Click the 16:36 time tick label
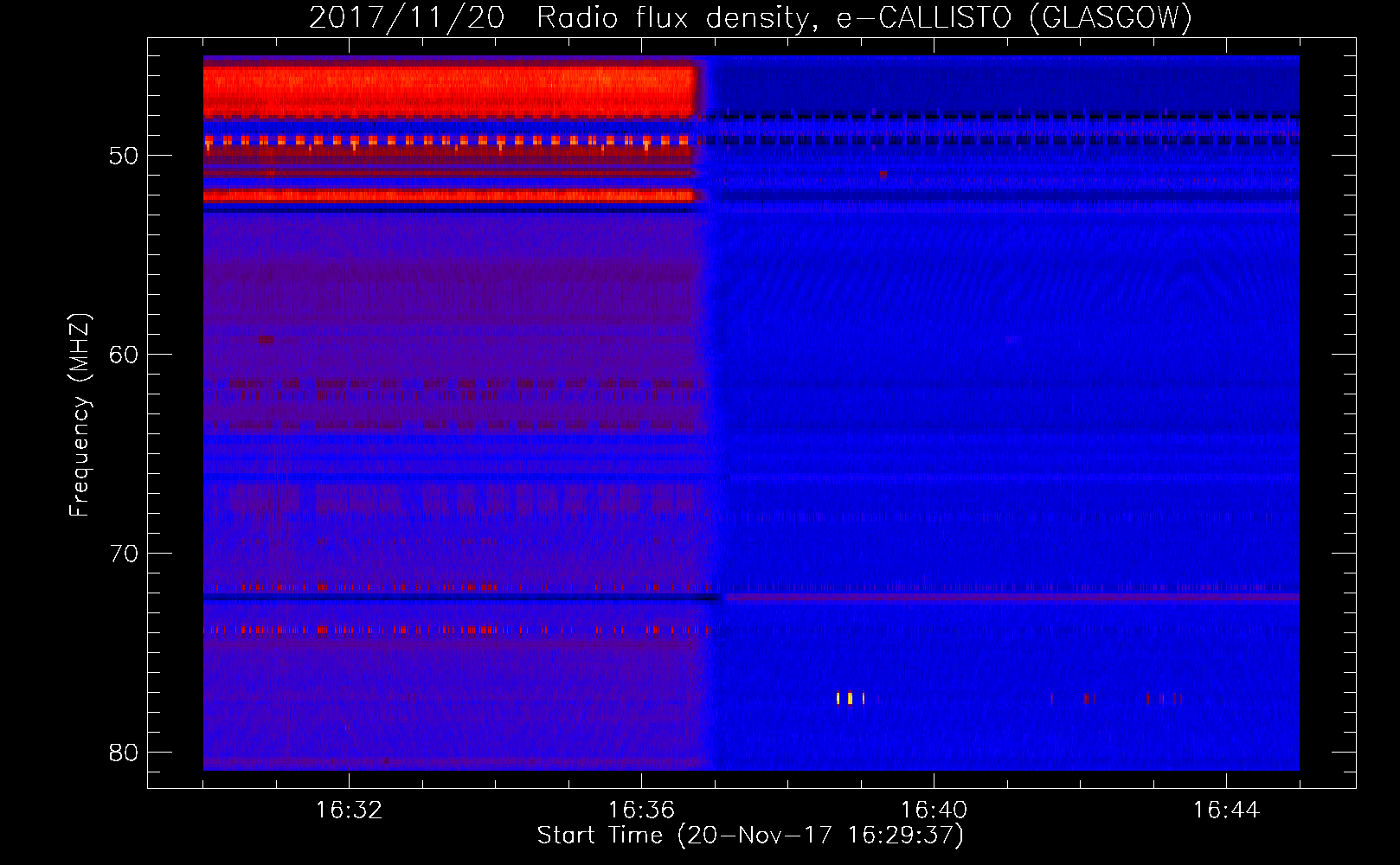Viewport: 1400px width, 865px height. point(641,811)
